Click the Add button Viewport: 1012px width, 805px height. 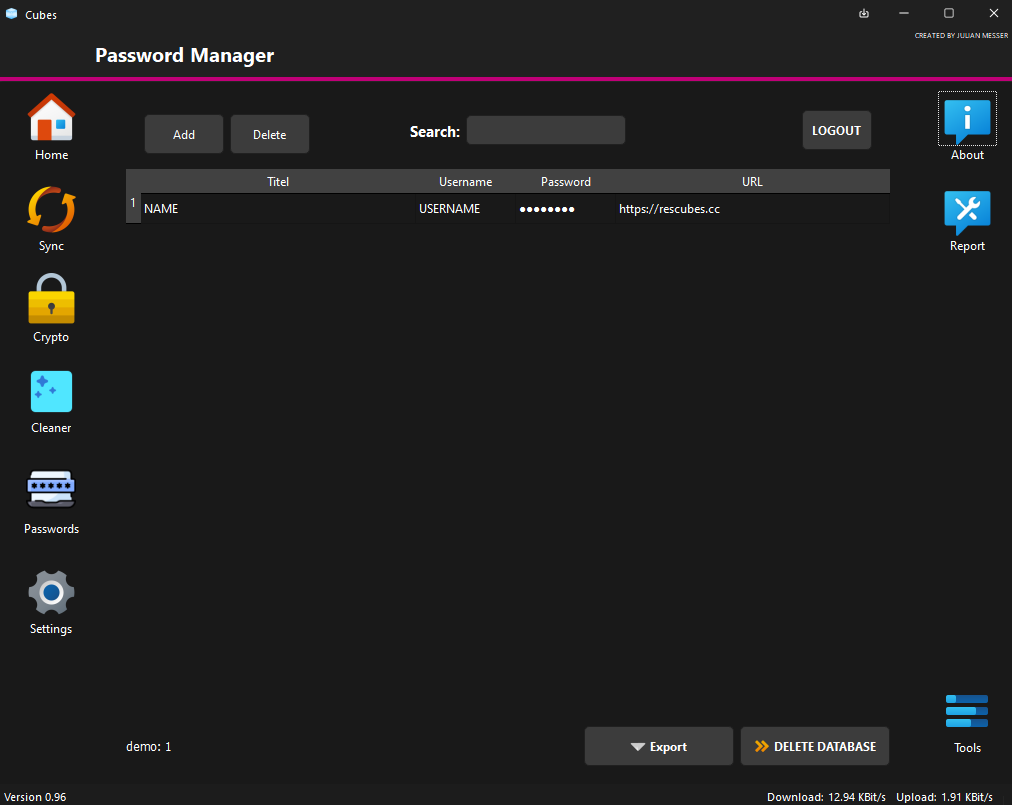[x=184, y=134]
